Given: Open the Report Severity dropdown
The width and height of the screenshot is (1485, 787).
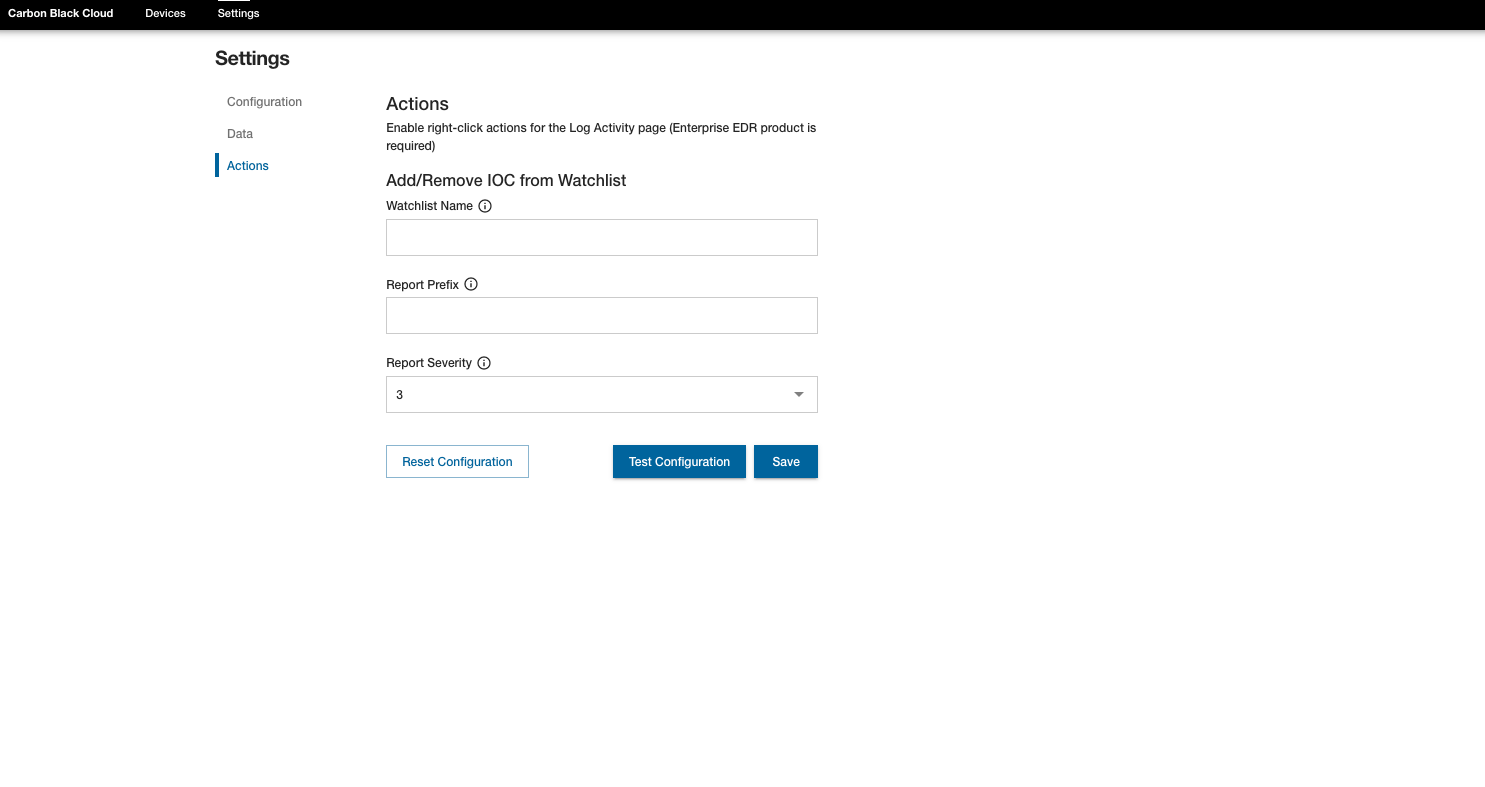Looking at the screenshot, I should pyautogui.click(x=601, y=394).
